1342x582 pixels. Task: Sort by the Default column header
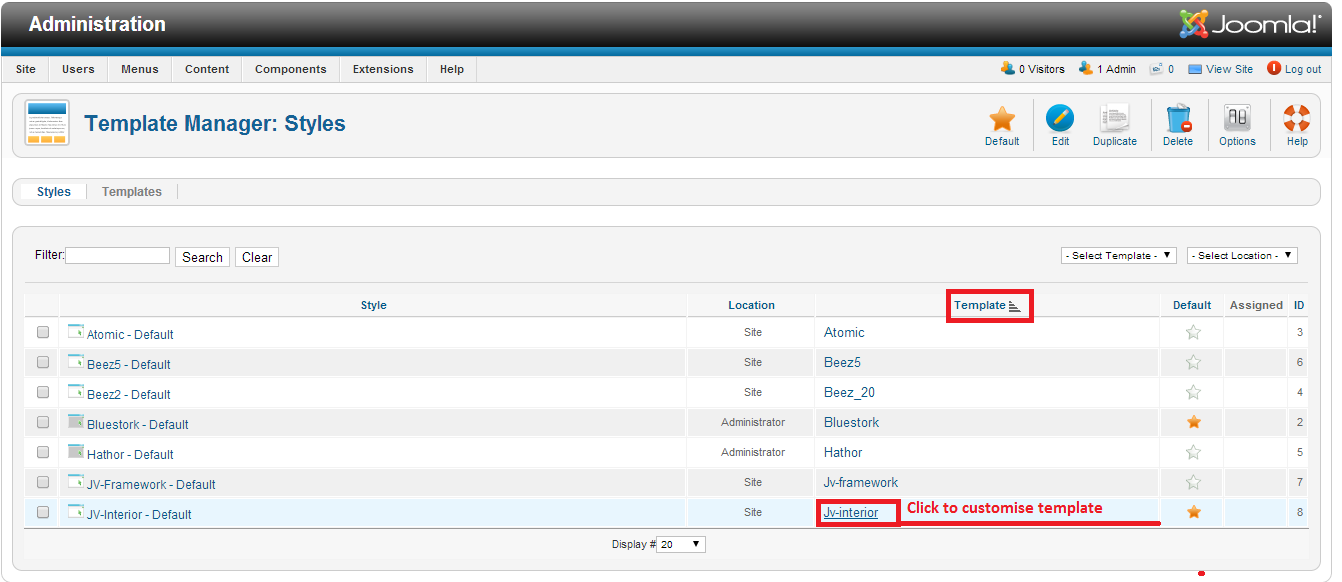pos(1192,305)
